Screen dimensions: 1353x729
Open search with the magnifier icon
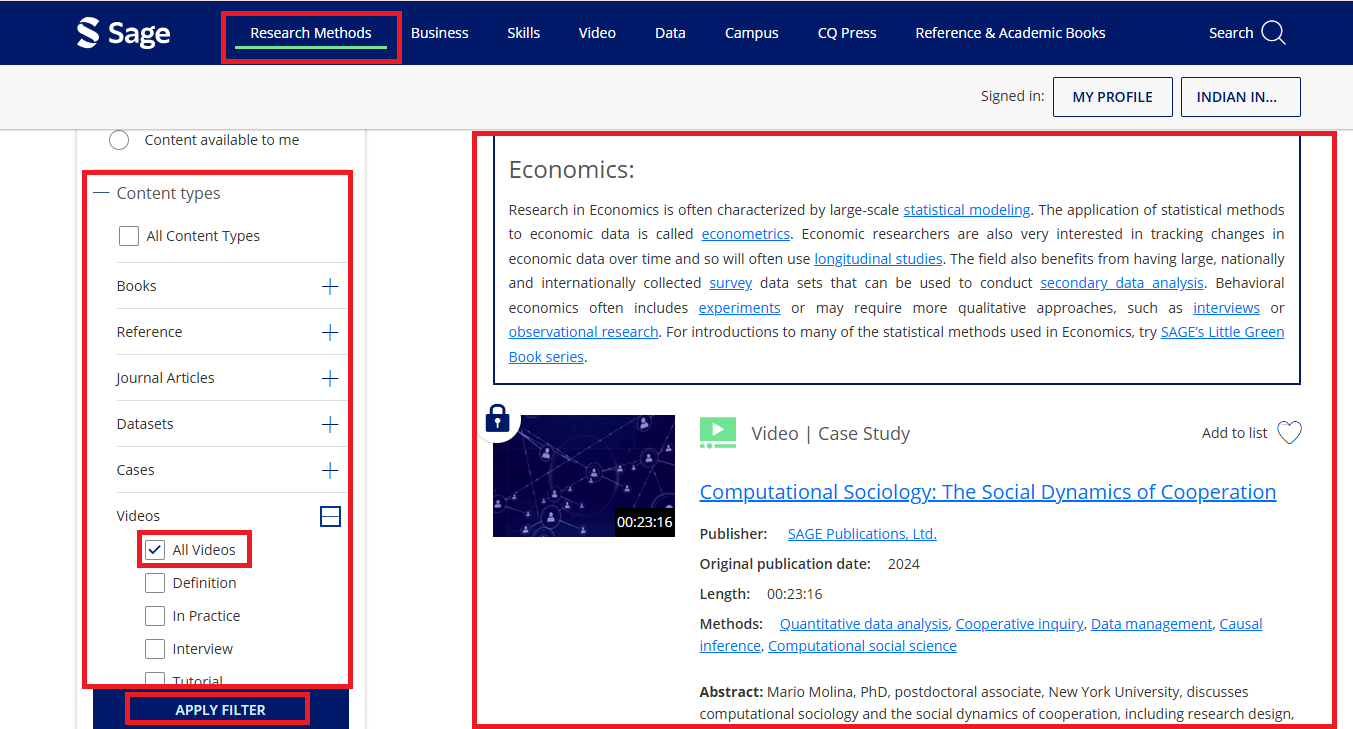1273,33
